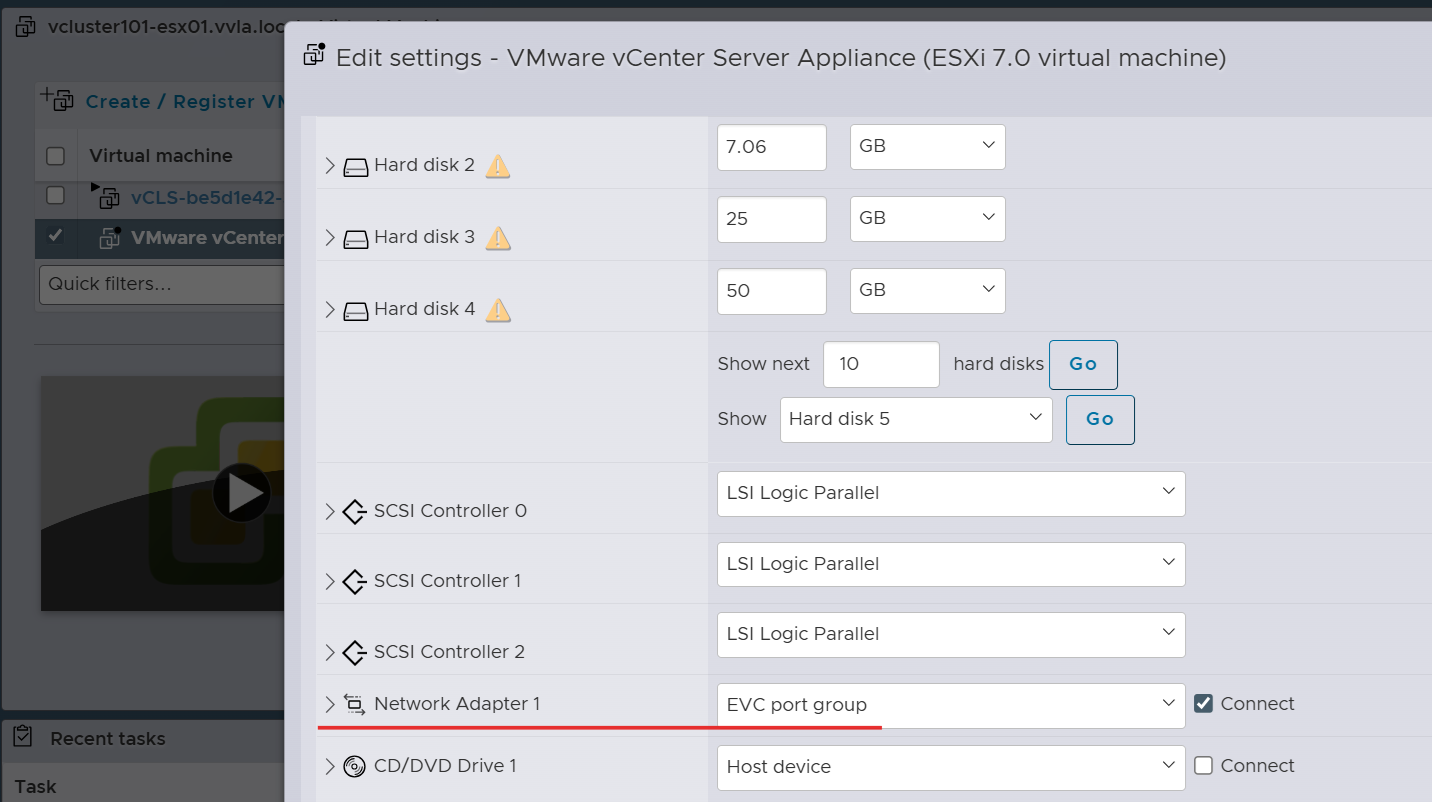Click the Edit settings dialog title icon
The image size is (1432, 802).
point(315,55)
